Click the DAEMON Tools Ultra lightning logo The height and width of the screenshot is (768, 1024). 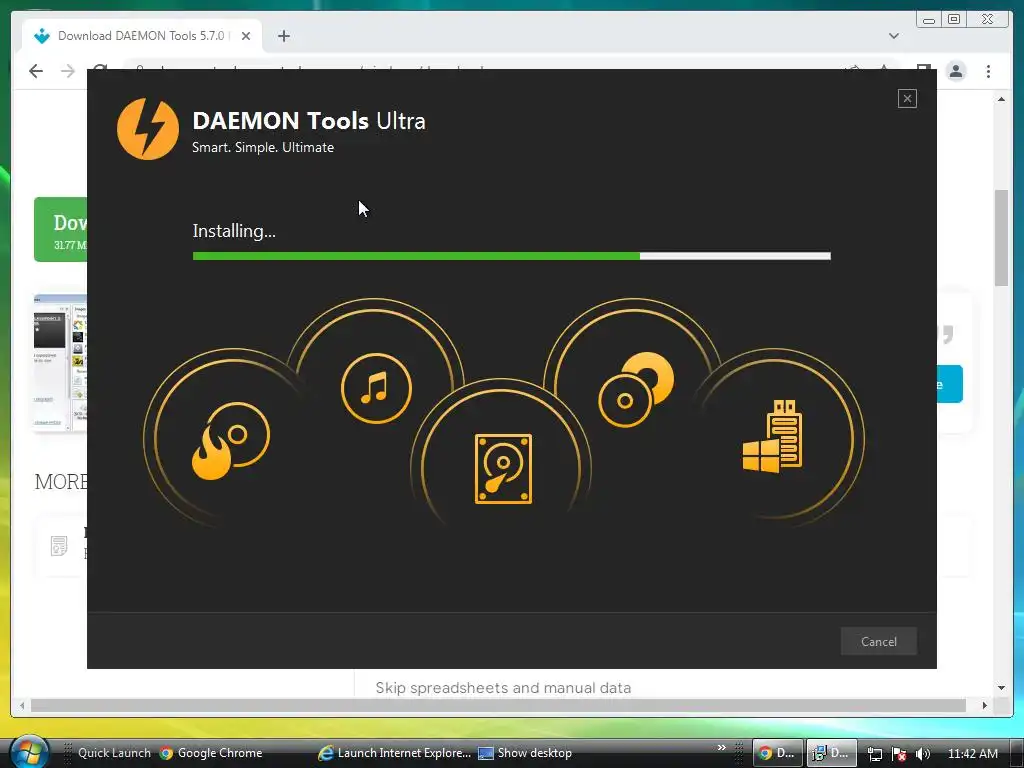148,129
